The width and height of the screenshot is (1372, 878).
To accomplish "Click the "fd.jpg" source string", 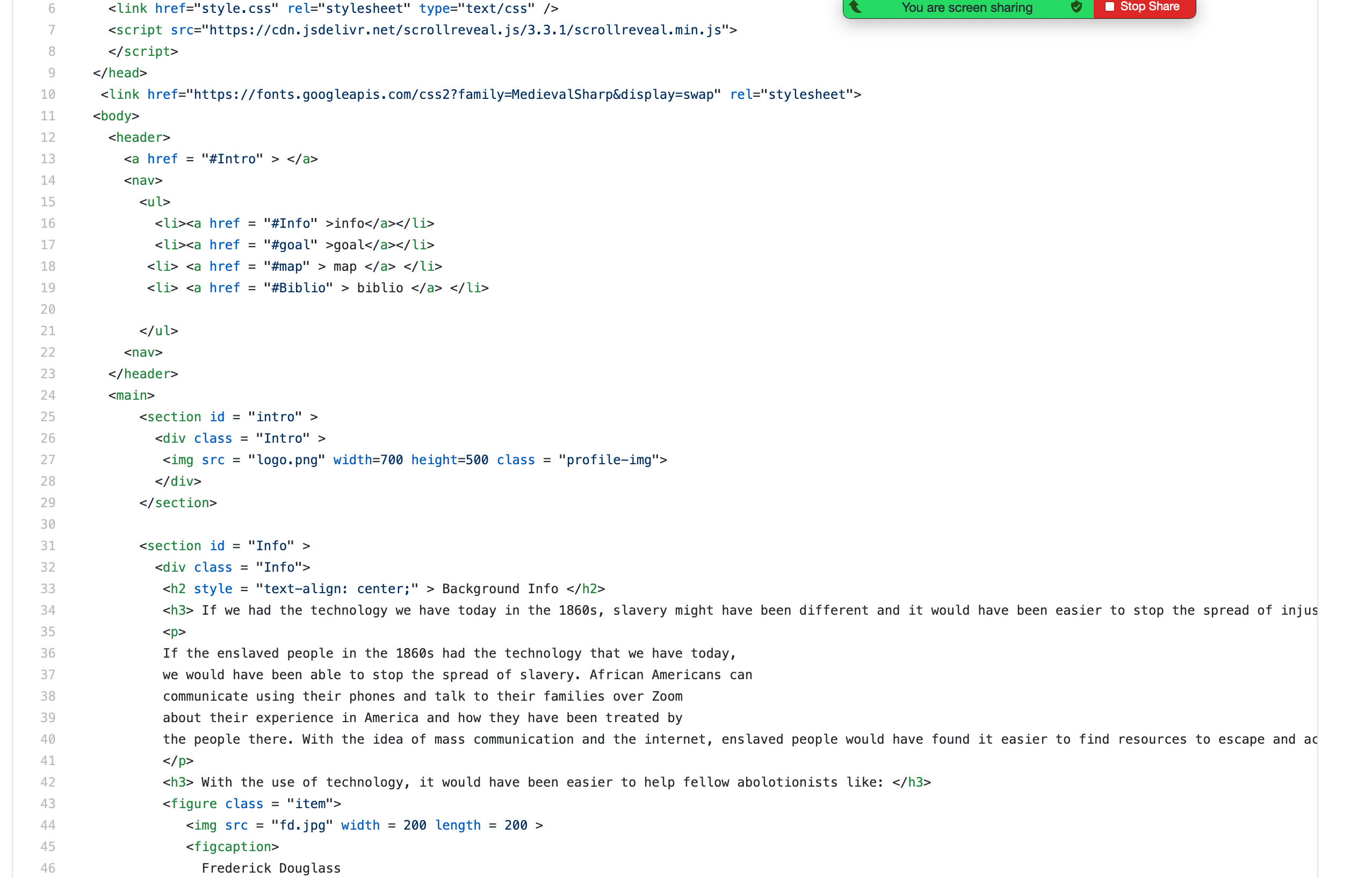I will pos(302,825).
